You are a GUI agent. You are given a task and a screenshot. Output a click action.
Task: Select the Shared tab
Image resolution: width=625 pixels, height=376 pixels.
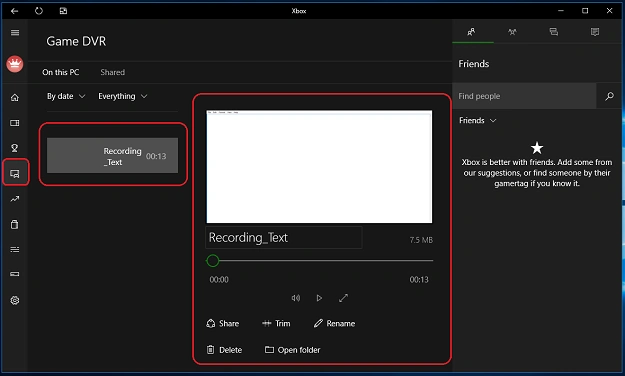point(112,72)
